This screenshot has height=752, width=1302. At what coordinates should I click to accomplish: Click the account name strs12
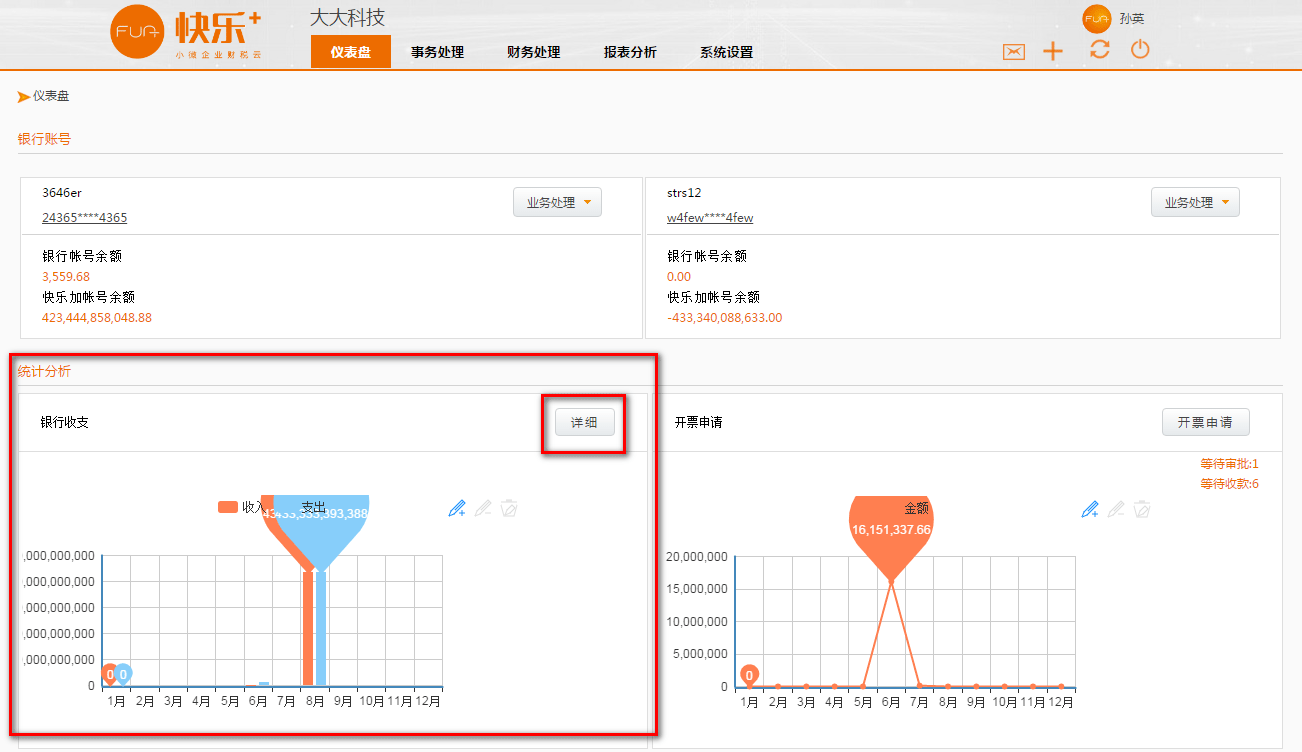click(x=684, y=192)
